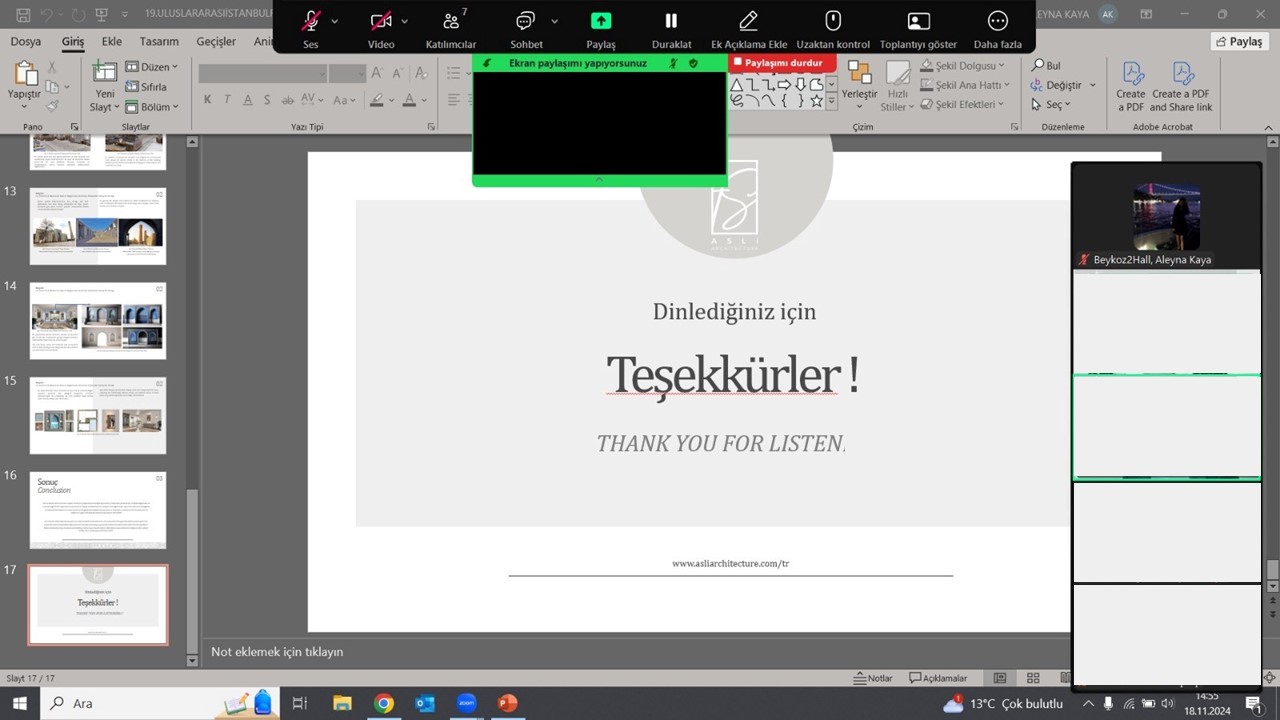
Task: Unmute the microphone with the Ses button
Action: (311, 22)
